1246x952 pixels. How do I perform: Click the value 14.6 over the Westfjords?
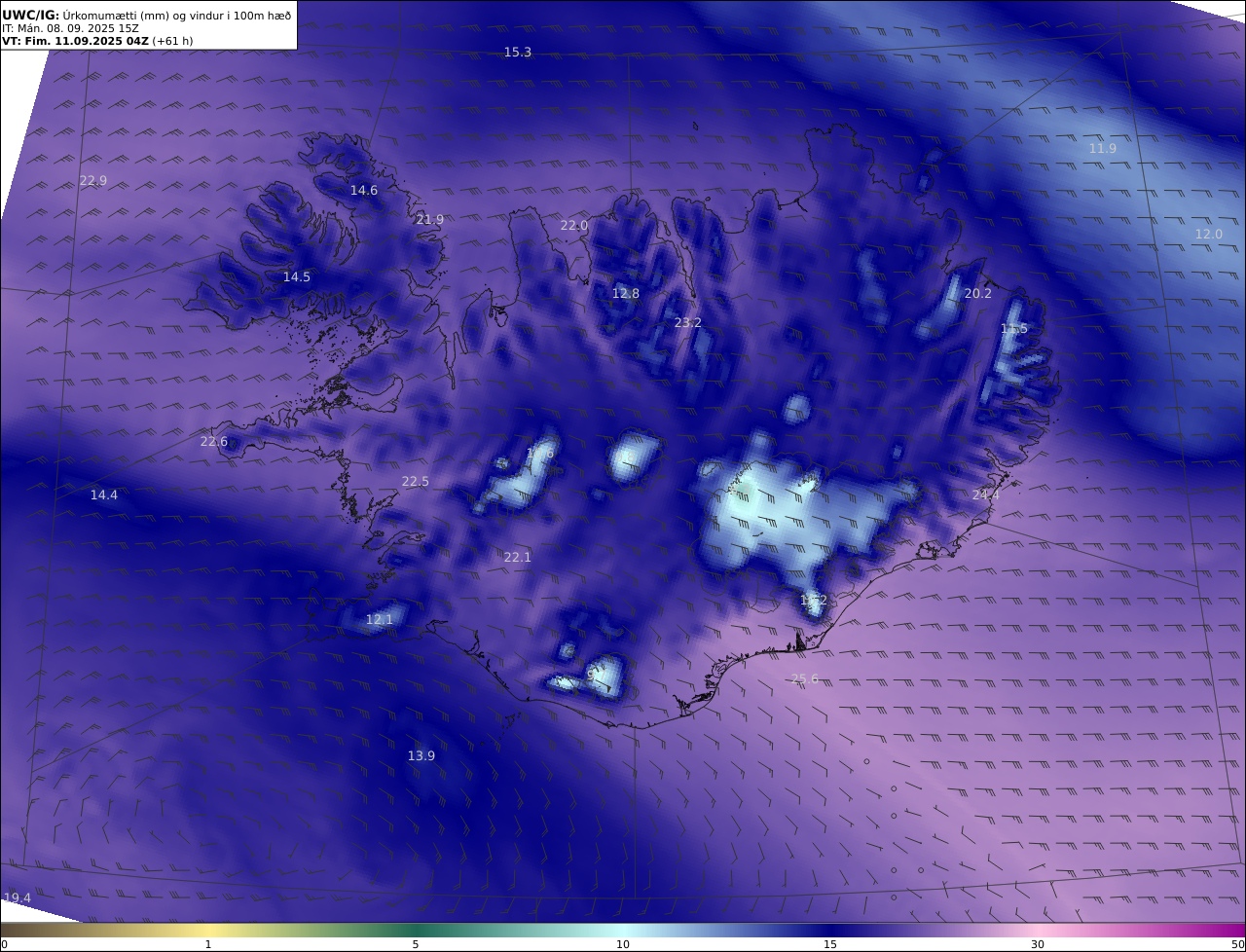[364, 191]
